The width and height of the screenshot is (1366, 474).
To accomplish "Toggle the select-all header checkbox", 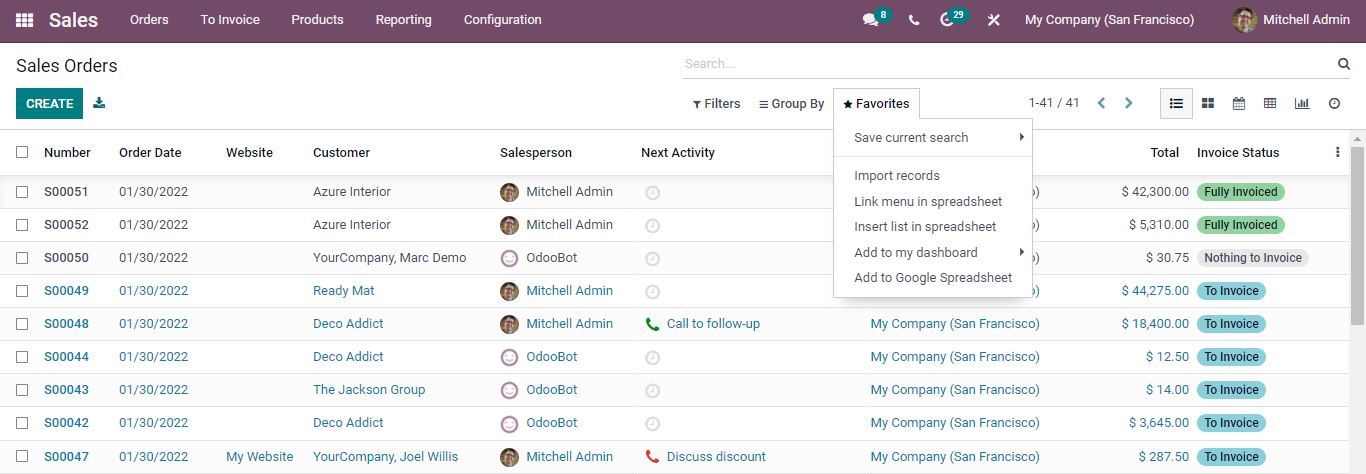I will [22, 152].
